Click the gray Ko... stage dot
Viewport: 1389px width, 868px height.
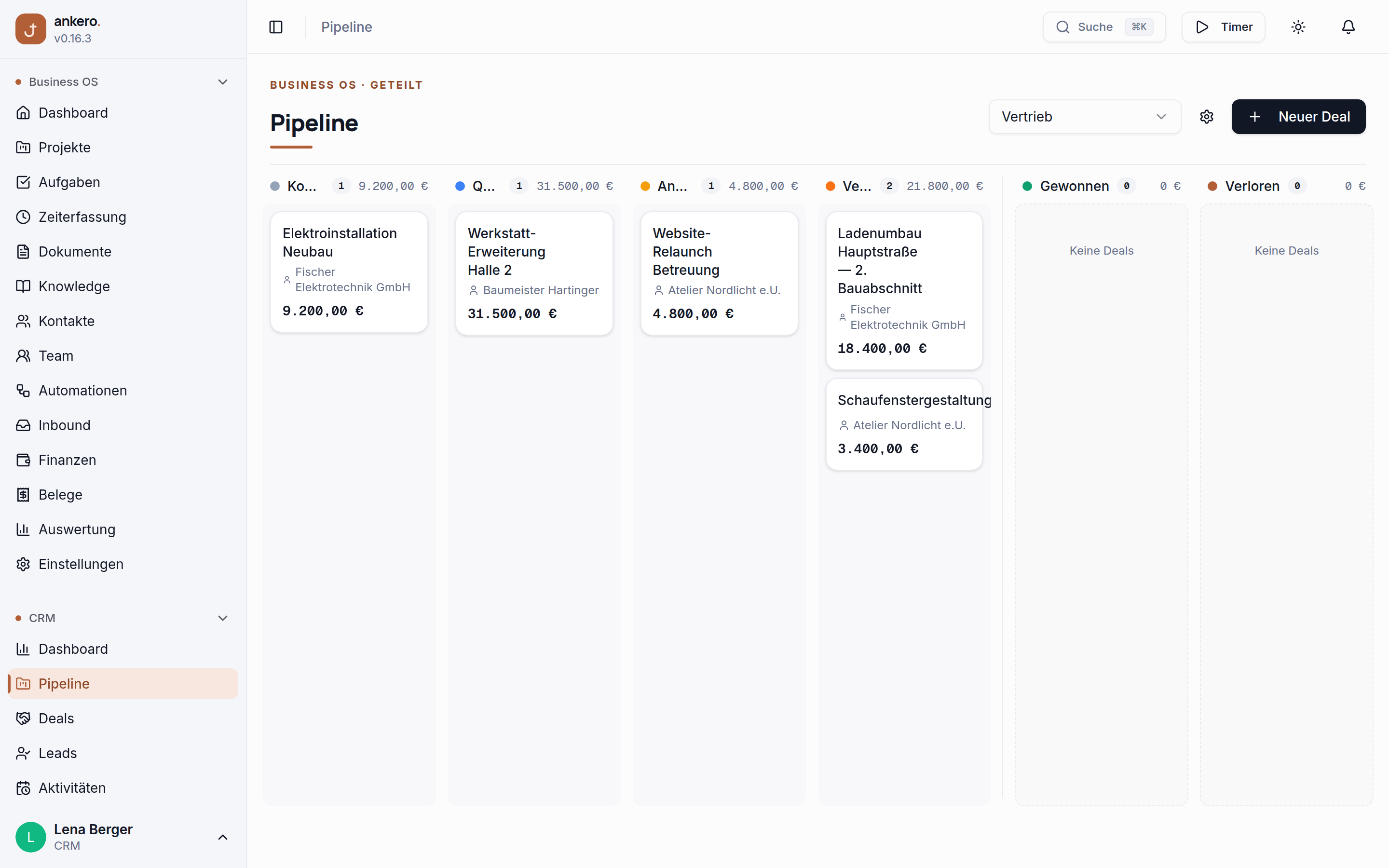coord(275,186)
